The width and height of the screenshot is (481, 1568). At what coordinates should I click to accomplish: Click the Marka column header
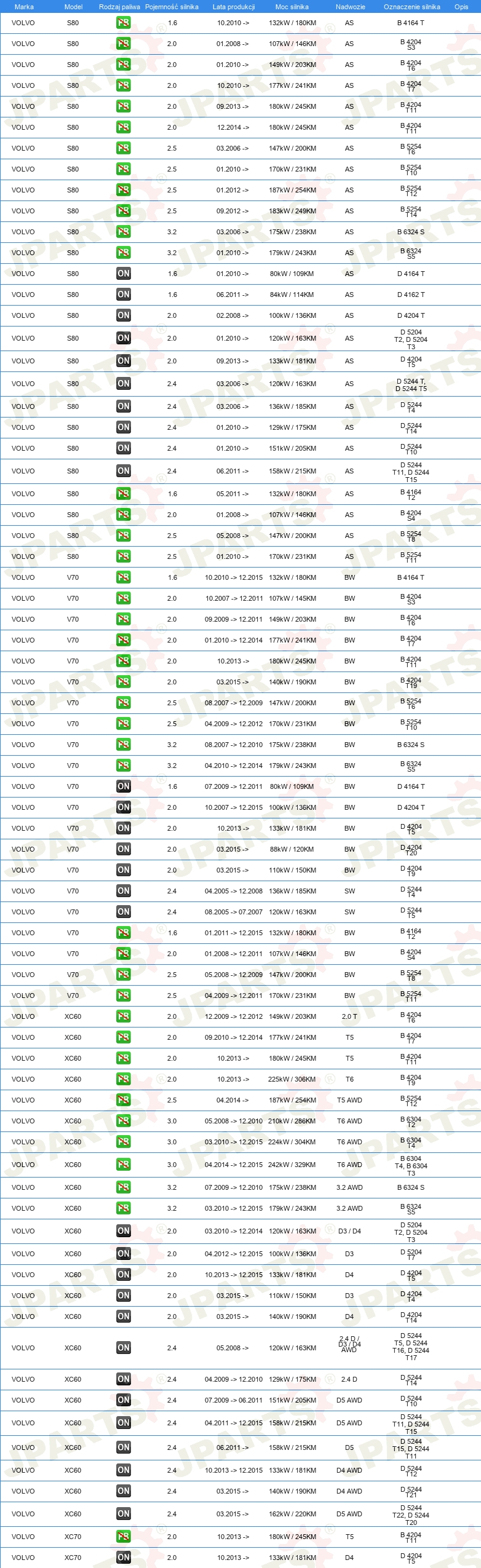24,7
